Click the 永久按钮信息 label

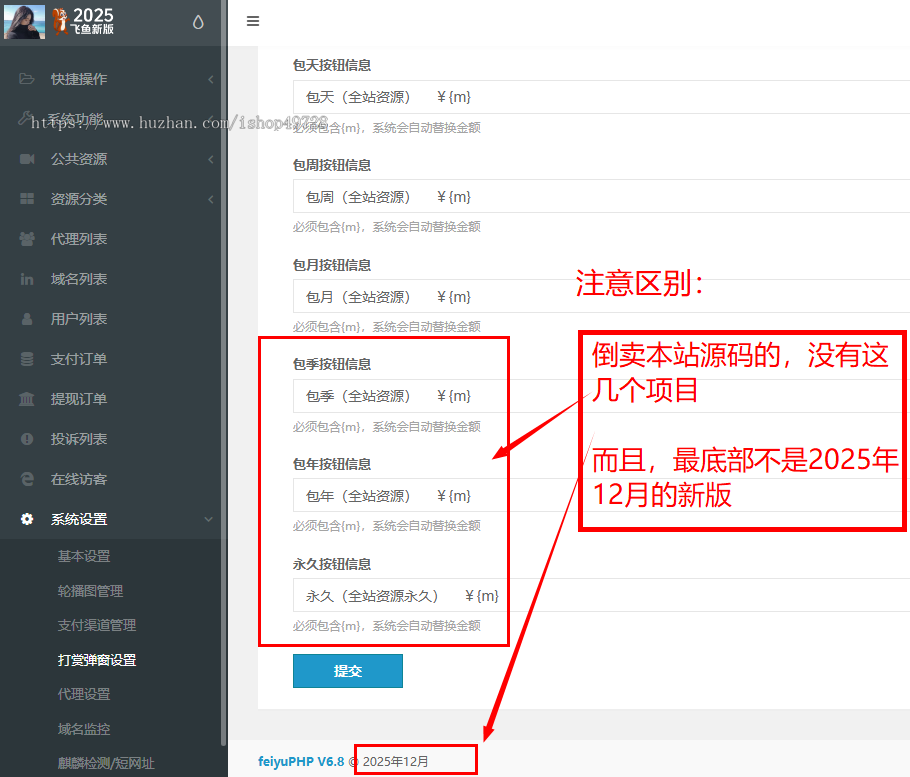[332, 564]
